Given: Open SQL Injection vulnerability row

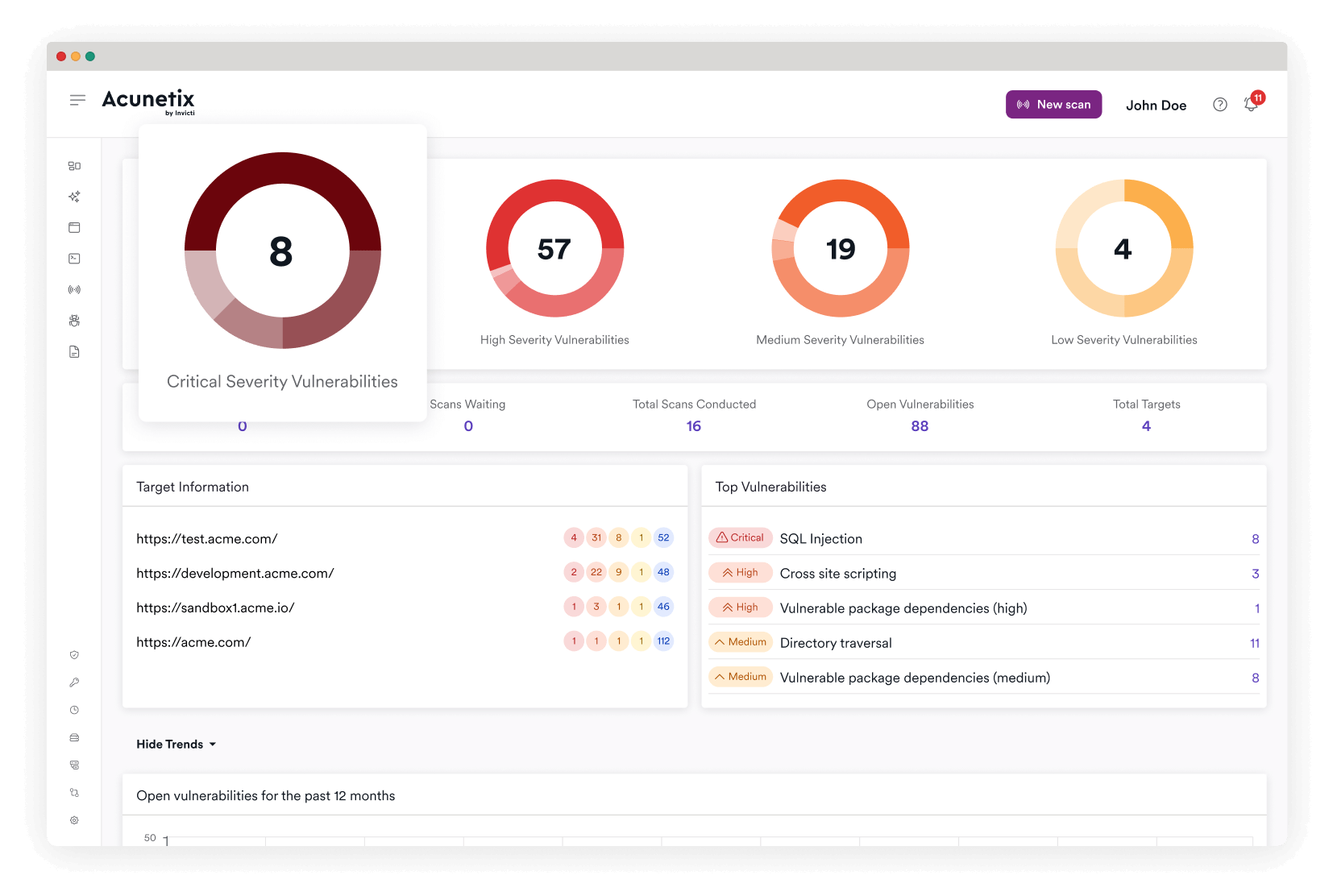Looking at the screenshot, I should click(x=984, y=538).
